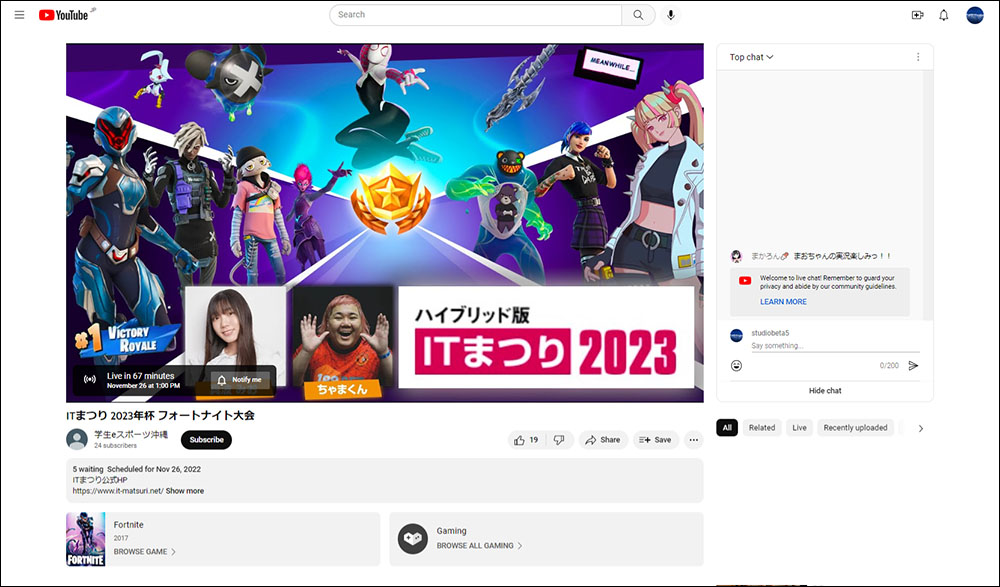1000x587 pixels.
Task: Click the 0/200 character counter
Action: (889, 366)
